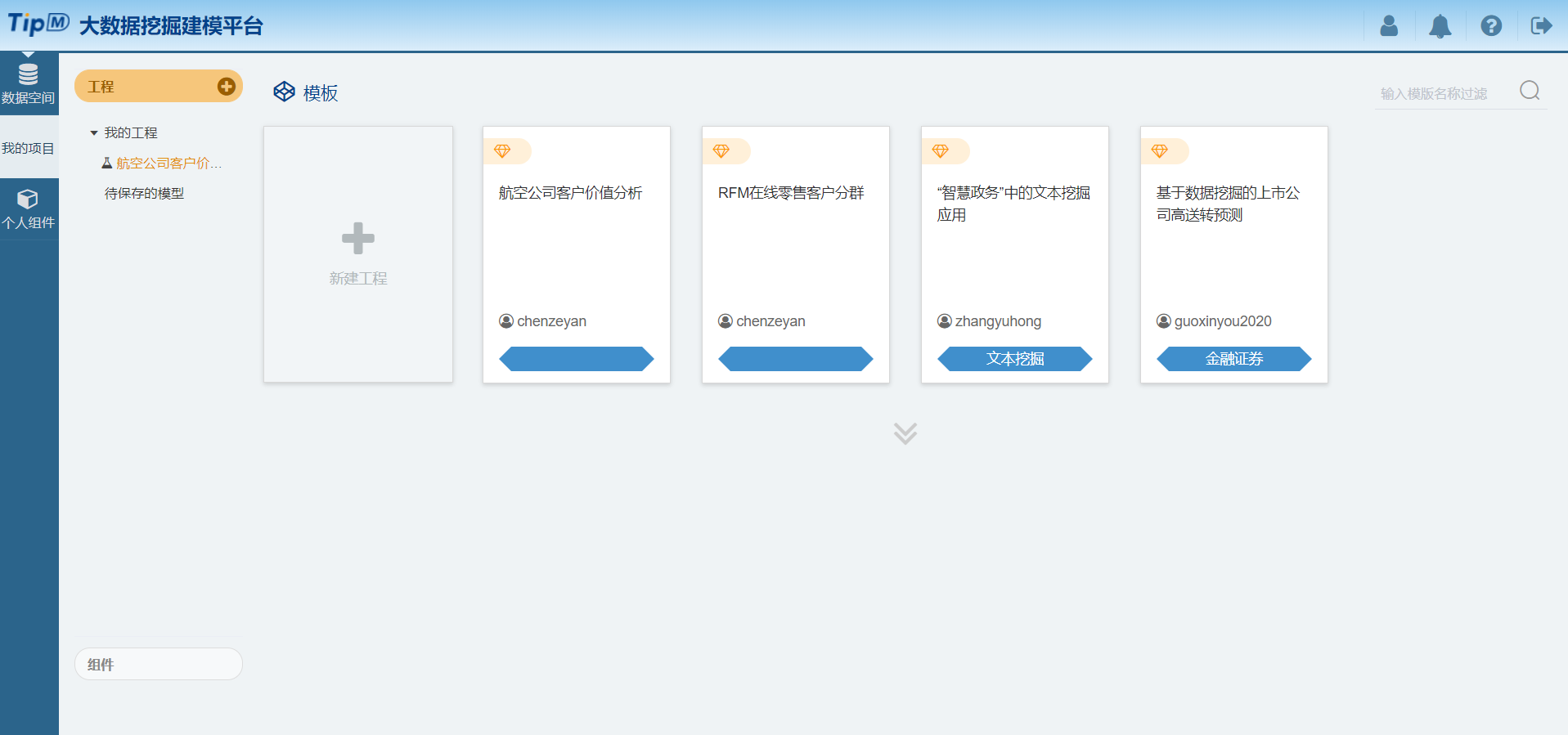This screenshot has width=1568, height=735.
Task: Click zhangyuhong author name
Action: [x=999, y=321]
